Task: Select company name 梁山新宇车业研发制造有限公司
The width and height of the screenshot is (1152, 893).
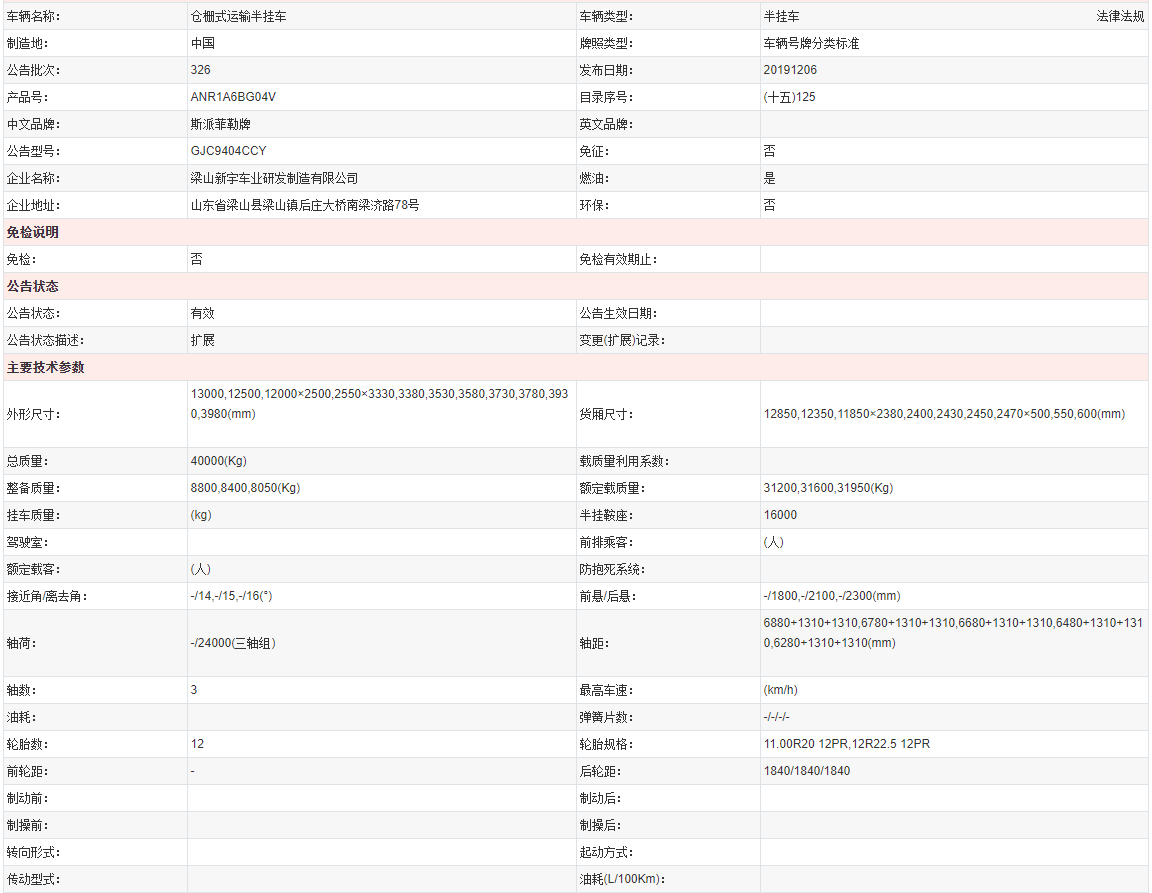Action: 274,179
